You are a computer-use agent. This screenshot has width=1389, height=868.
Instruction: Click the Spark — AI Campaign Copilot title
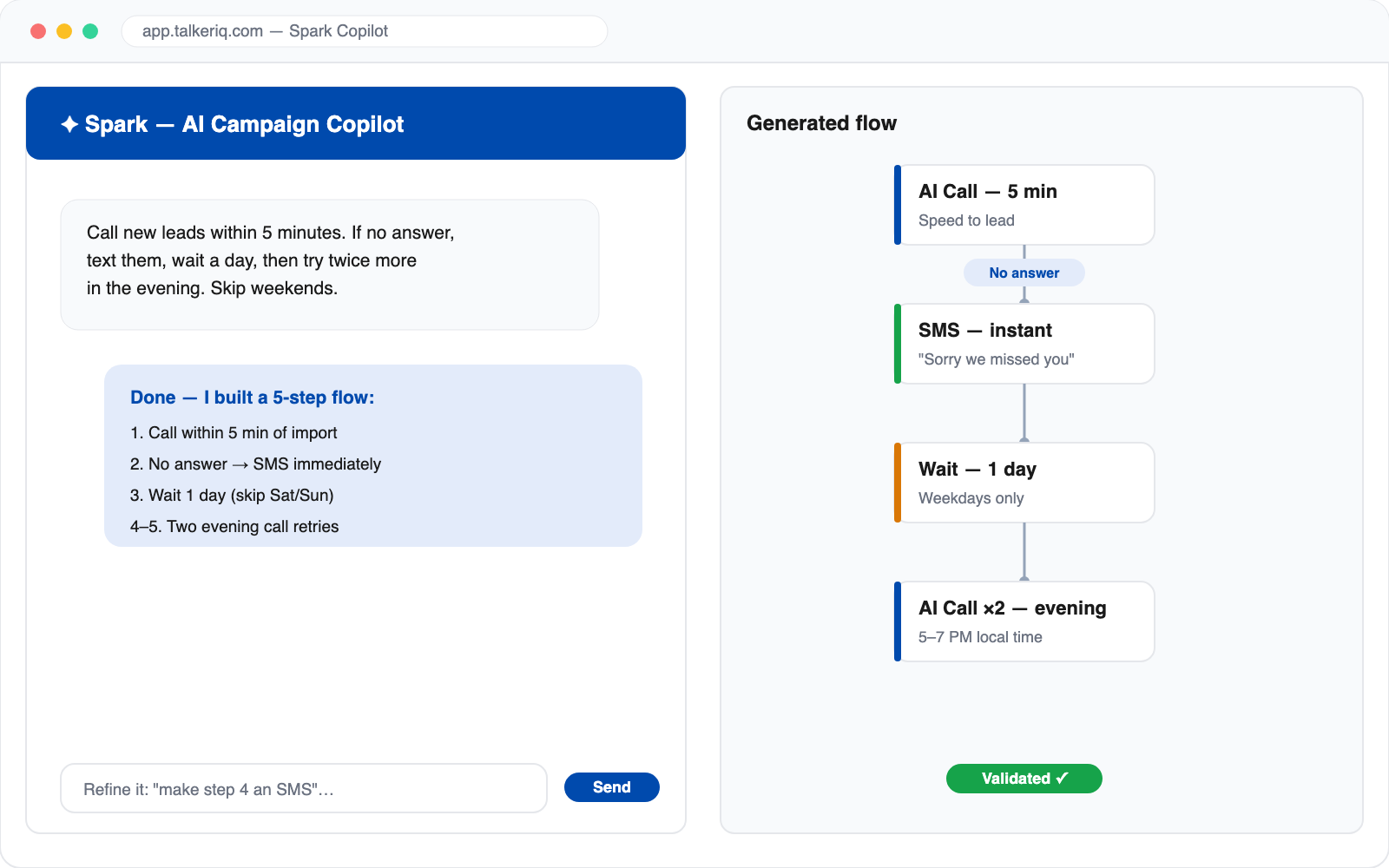click(244, 124)
